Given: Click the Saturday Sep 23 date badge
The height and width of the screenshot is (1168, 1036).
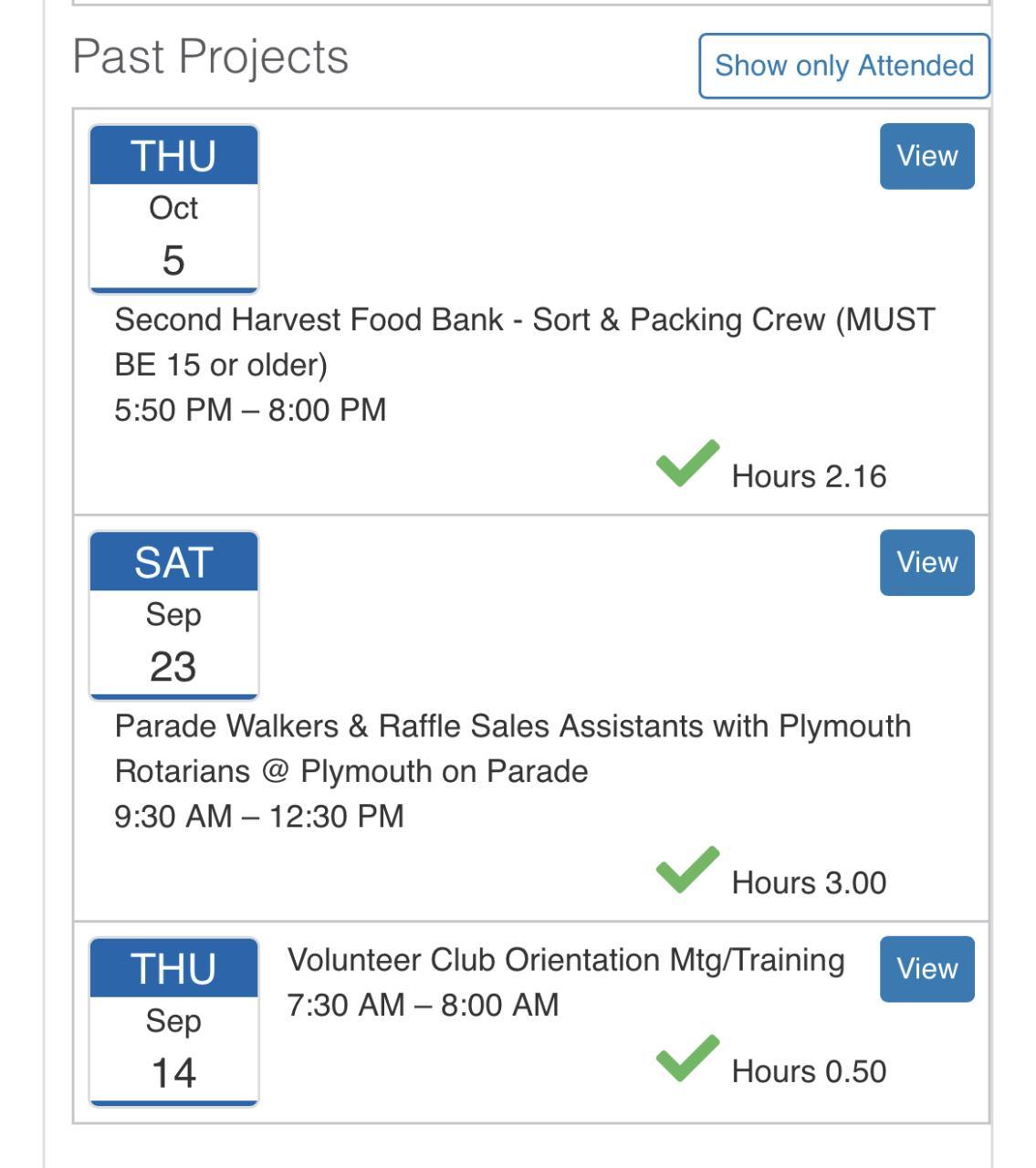Looking at the screenshot, I should (x=173, y=615).
